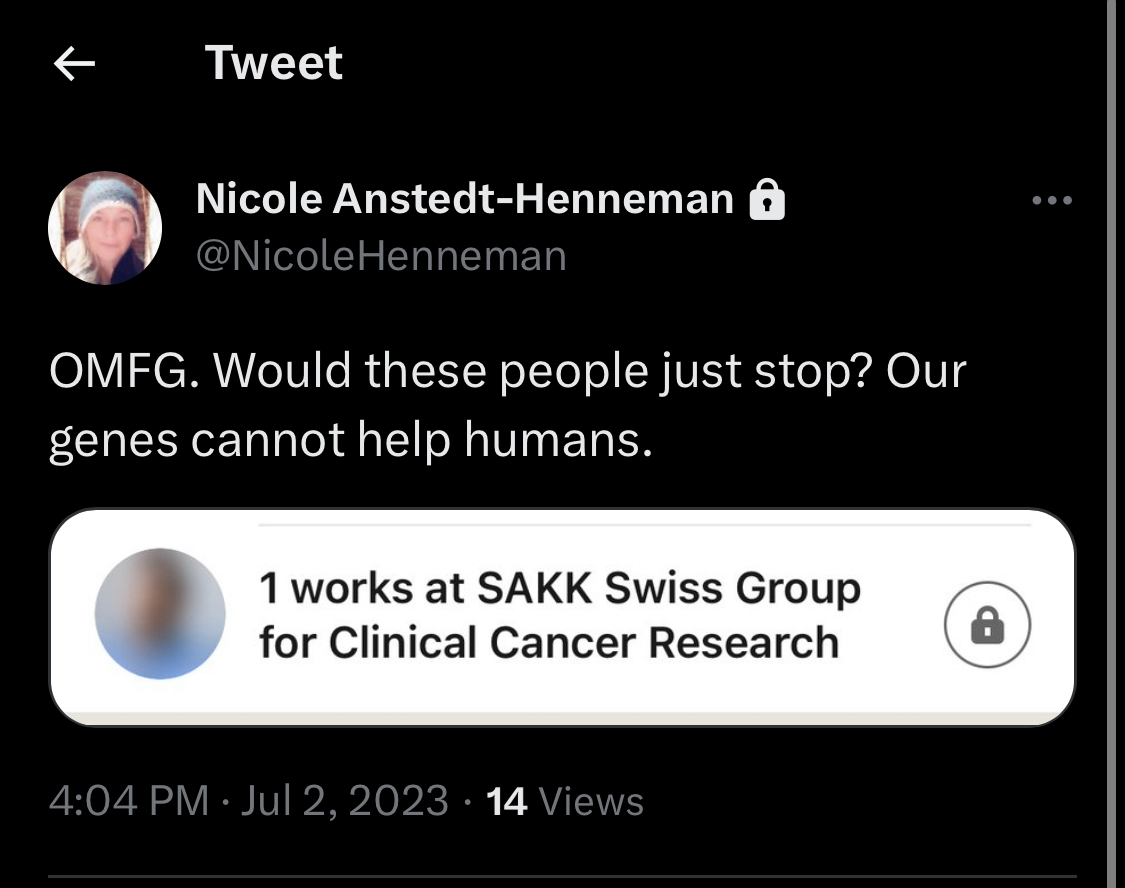Open the Nicole Anstedt-Henneman display name
This screenshot has width=1125, height=888.
pyautogui.click(x=465, y=199)
